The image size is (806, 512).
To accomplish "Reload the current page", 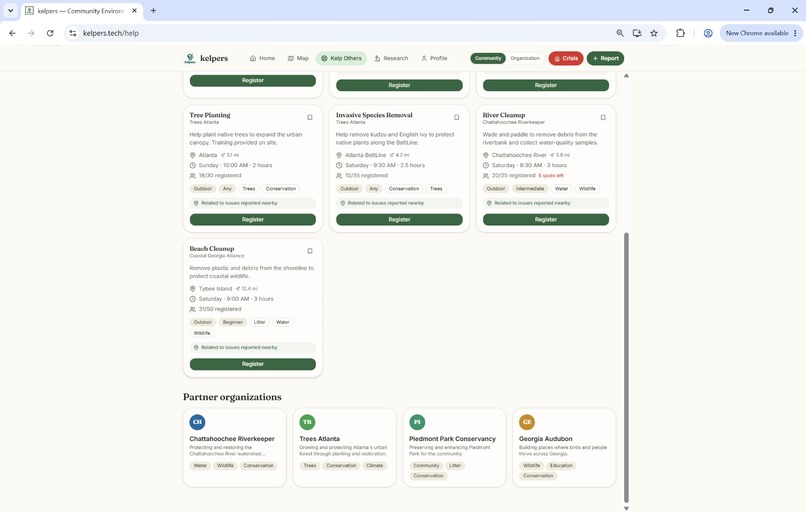I will coord(50,33).
